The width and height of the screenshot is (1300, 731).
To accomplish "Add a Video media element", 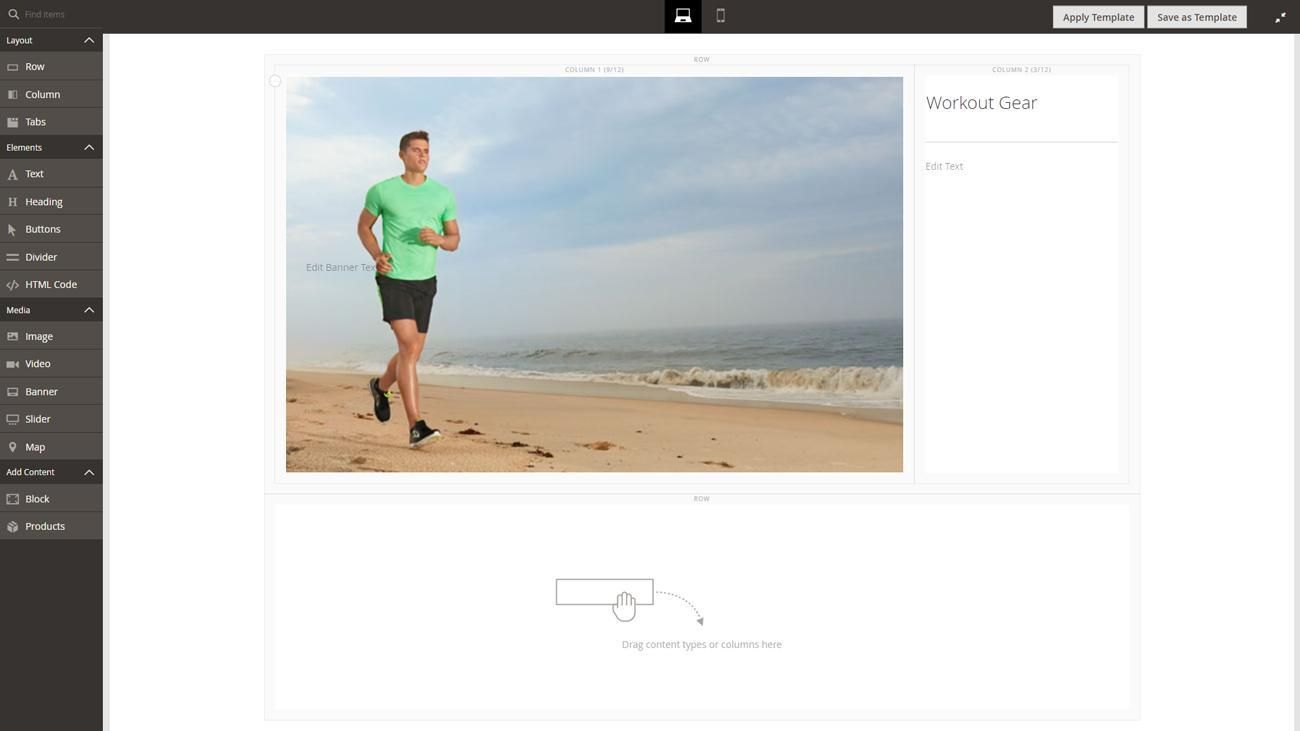I will 38,364.
